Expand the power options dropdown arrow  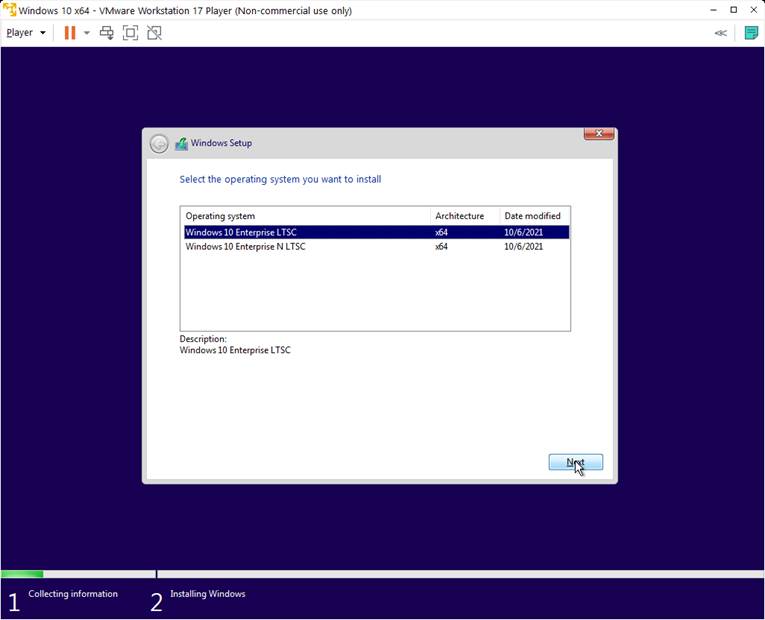pyautogui.click(x=86, y=33)
